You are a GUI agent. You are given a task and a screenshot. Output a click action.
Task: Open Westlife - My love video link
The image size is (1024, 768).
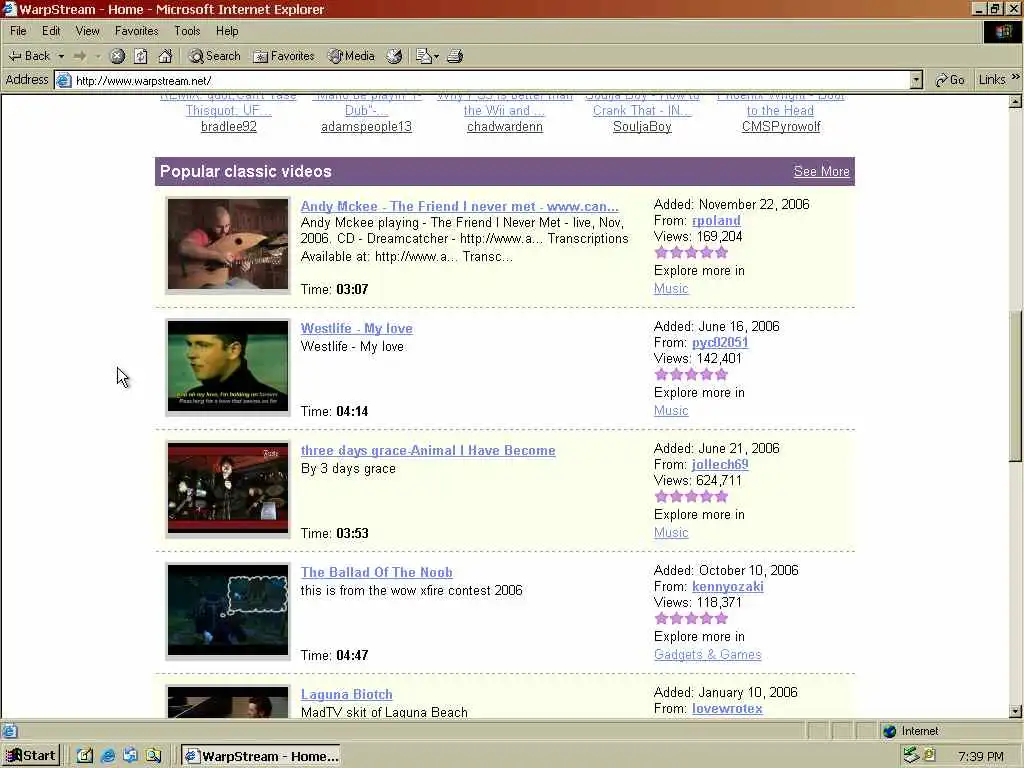coord(357,328)
